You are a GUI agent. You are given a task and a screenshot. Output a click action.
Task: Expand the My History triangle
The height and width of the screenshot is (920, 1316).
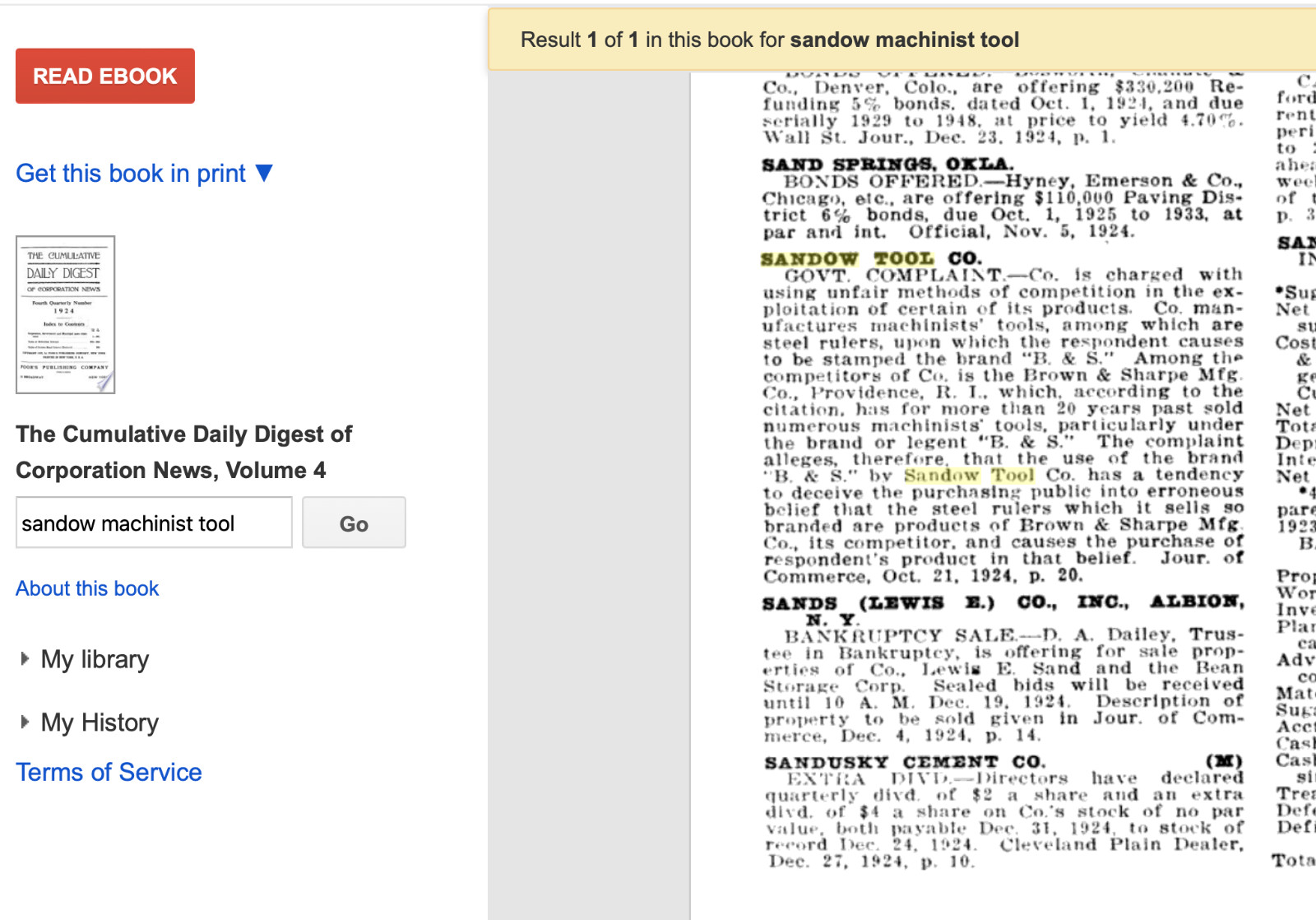click(x=25, y=722)
